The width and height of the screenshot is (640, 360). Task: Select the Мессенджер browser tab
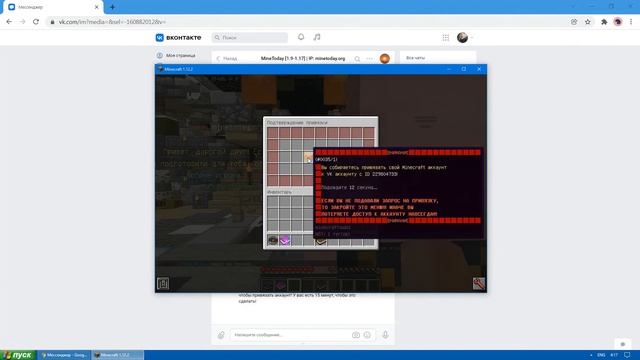[x=52, y=7]
